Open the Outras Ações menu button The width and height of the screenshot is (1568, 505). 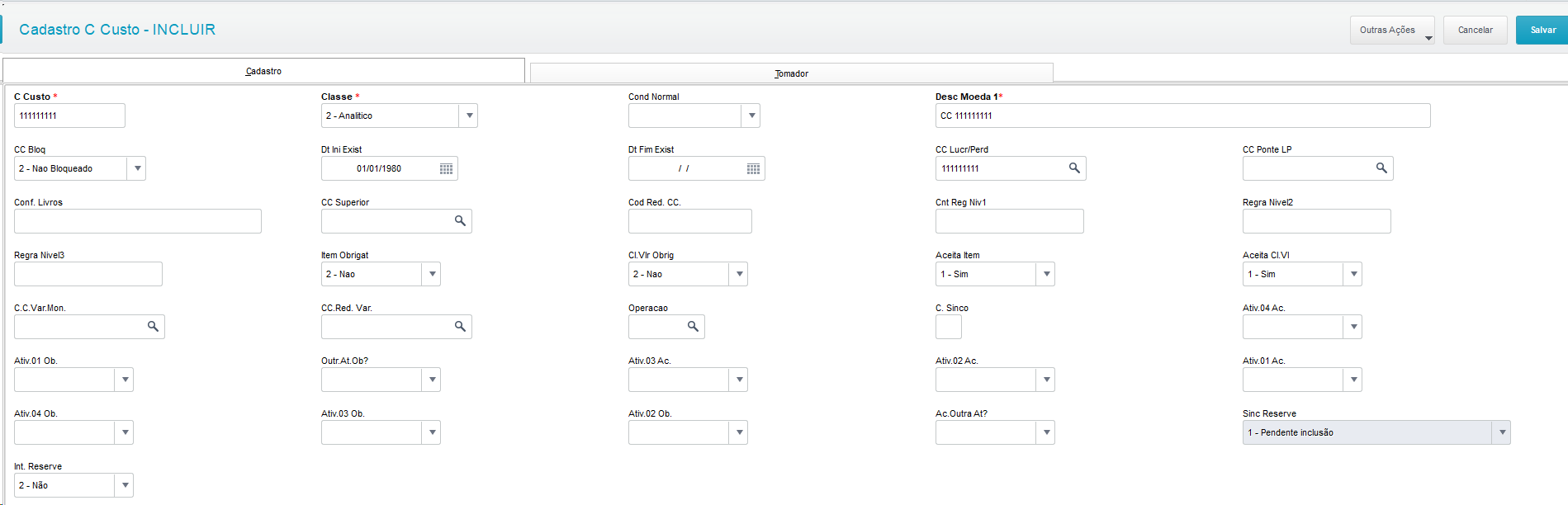tap(1392, 30)
